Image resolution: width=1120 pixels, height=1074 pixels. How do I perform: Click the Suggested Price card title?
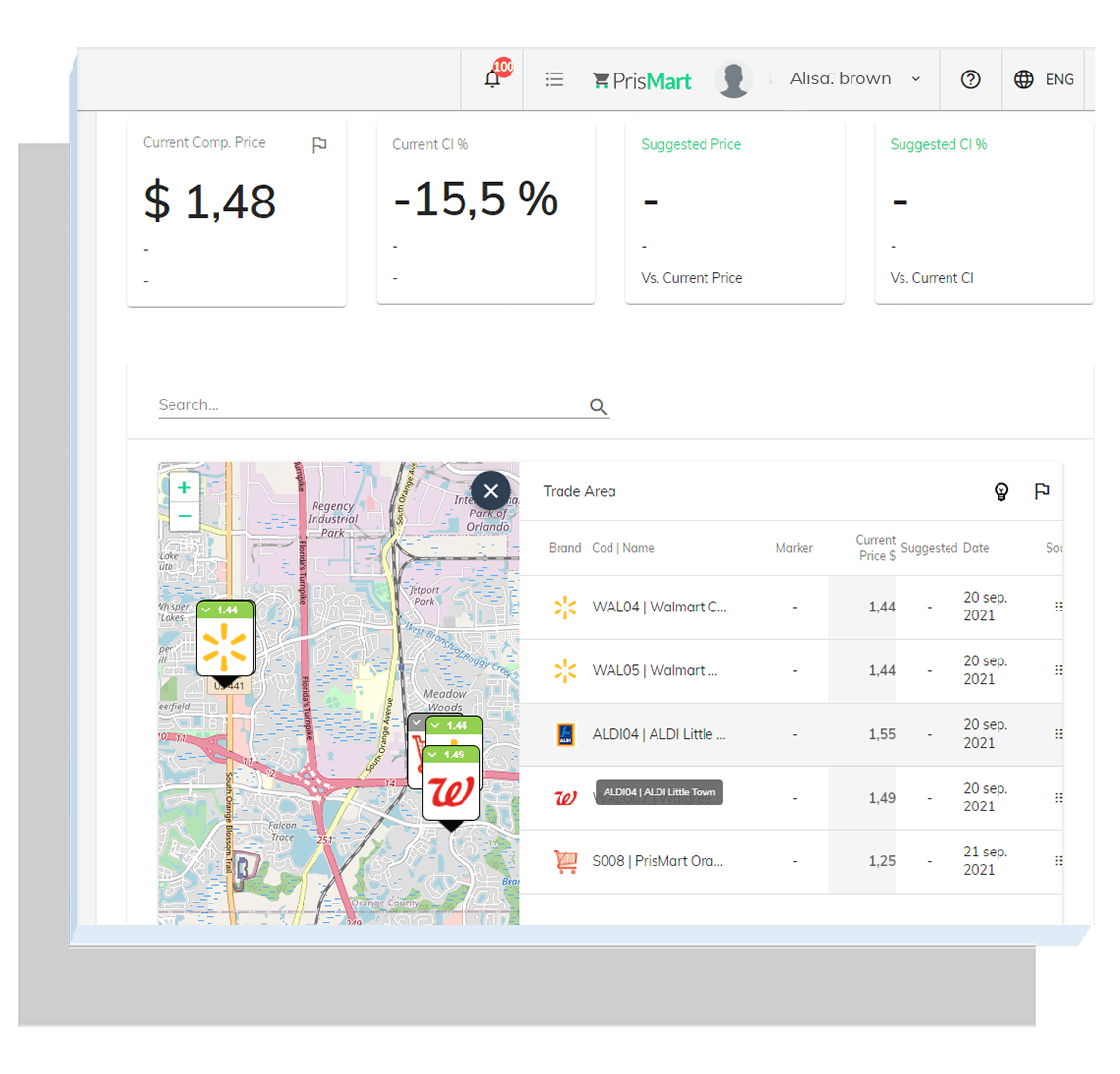point(691,144)
